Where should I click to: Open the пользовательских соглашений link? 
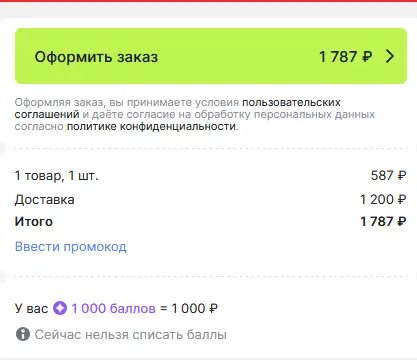coord(177,108)
